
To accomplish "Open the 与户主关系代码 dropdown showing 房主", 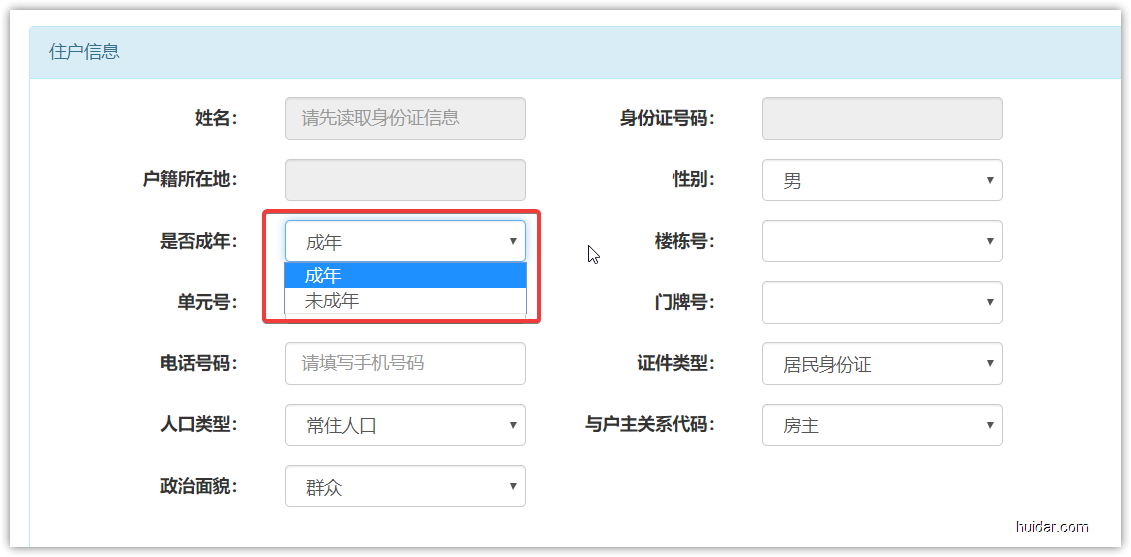I will (881, 425).
